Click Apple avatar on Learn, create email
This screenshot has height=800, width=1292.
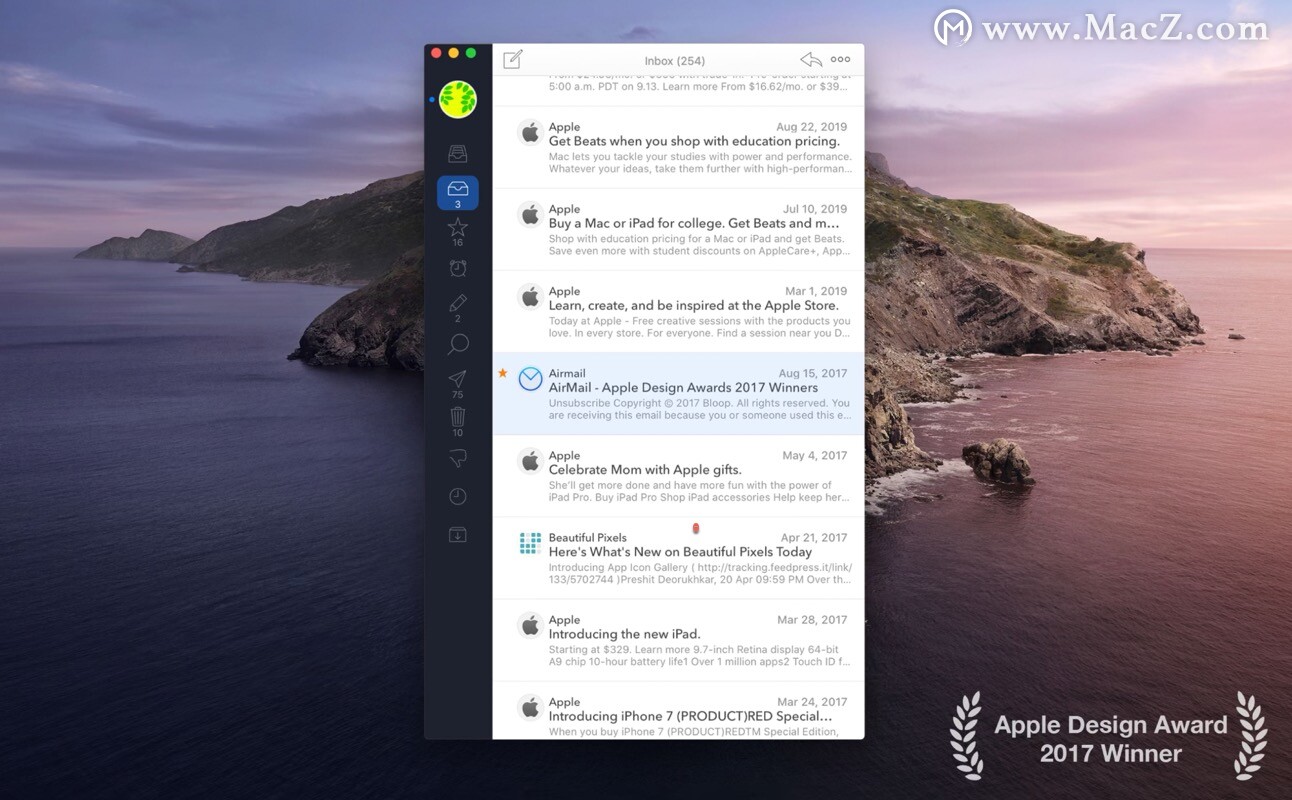click(x=530, y=297)
